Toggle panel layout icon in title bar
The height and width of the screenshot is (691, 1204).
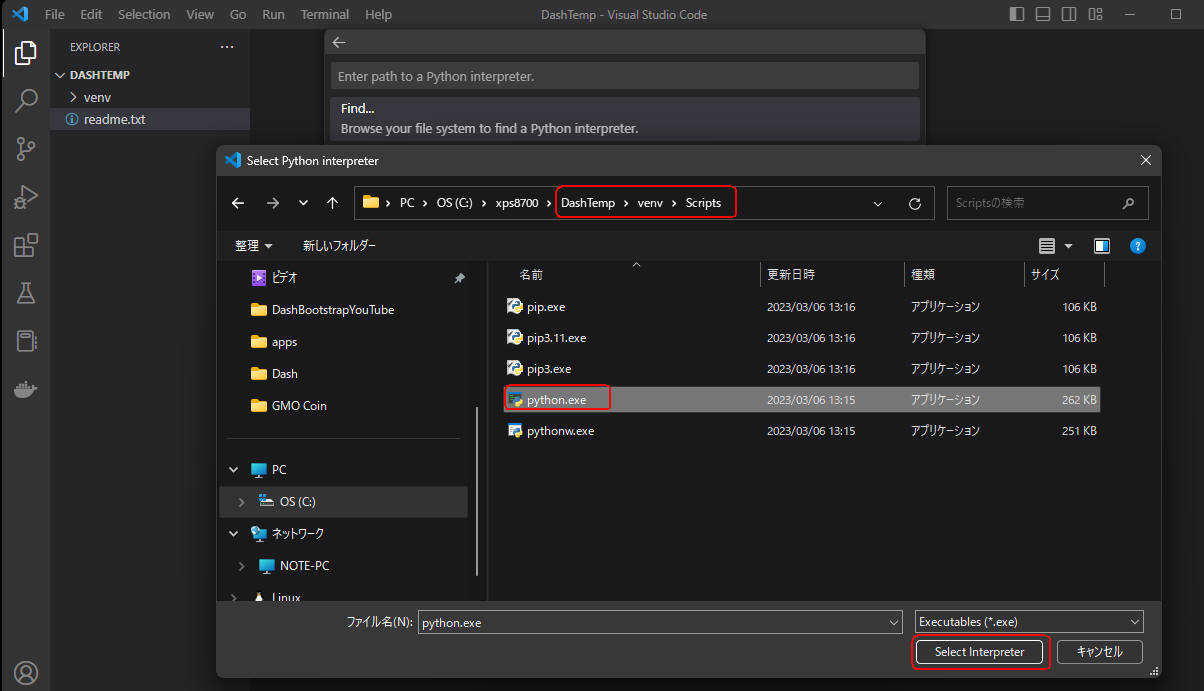1043,15
